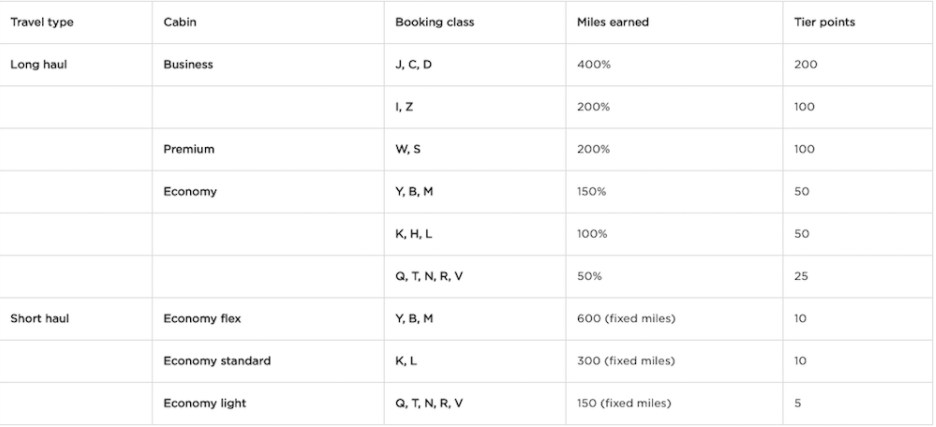
Task: Select the Business cabin cell
Action: (x=188, y=65)
